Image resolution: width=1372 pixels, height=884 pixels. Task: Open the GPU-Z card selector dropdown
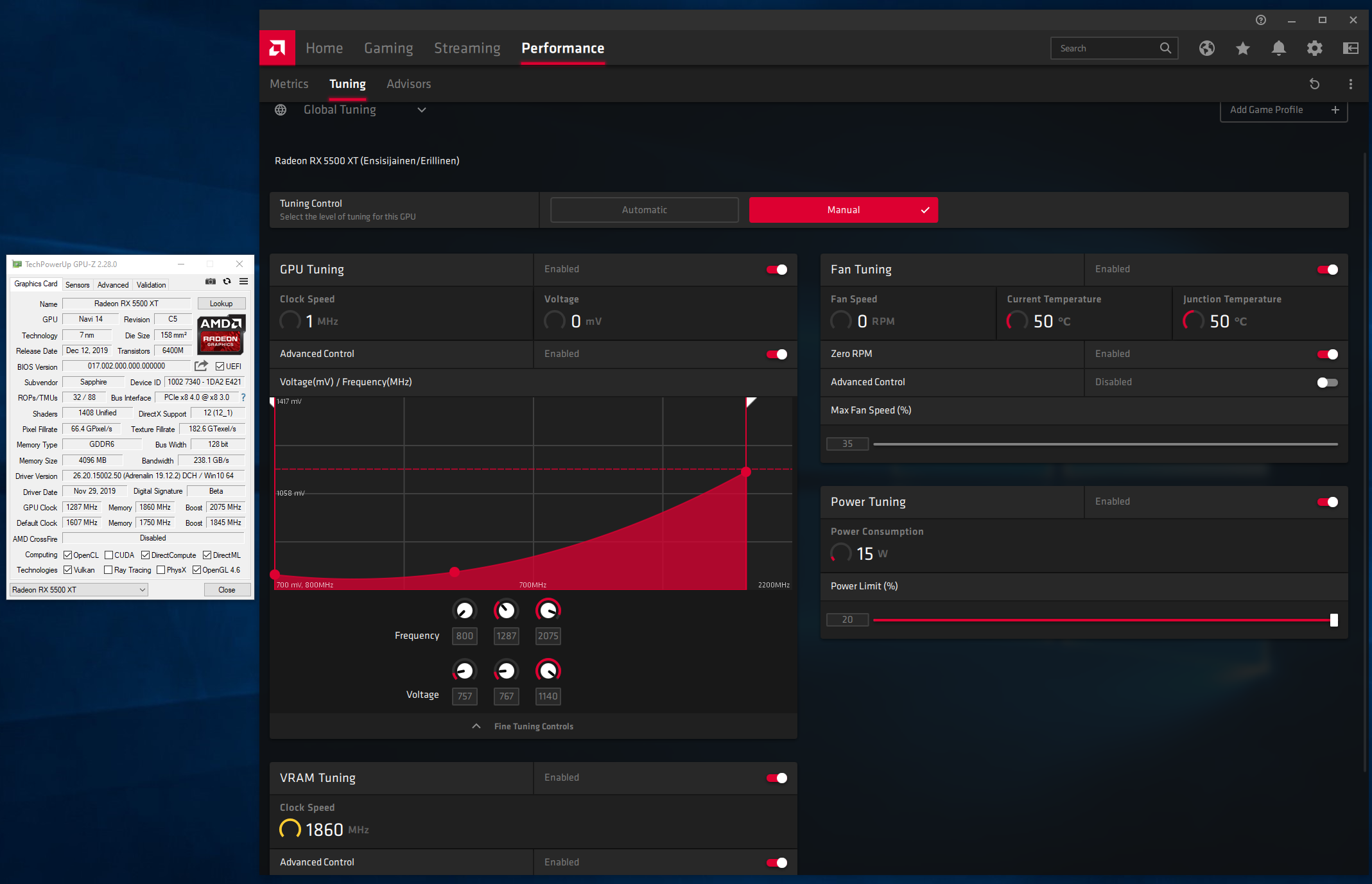pos(79,590)
